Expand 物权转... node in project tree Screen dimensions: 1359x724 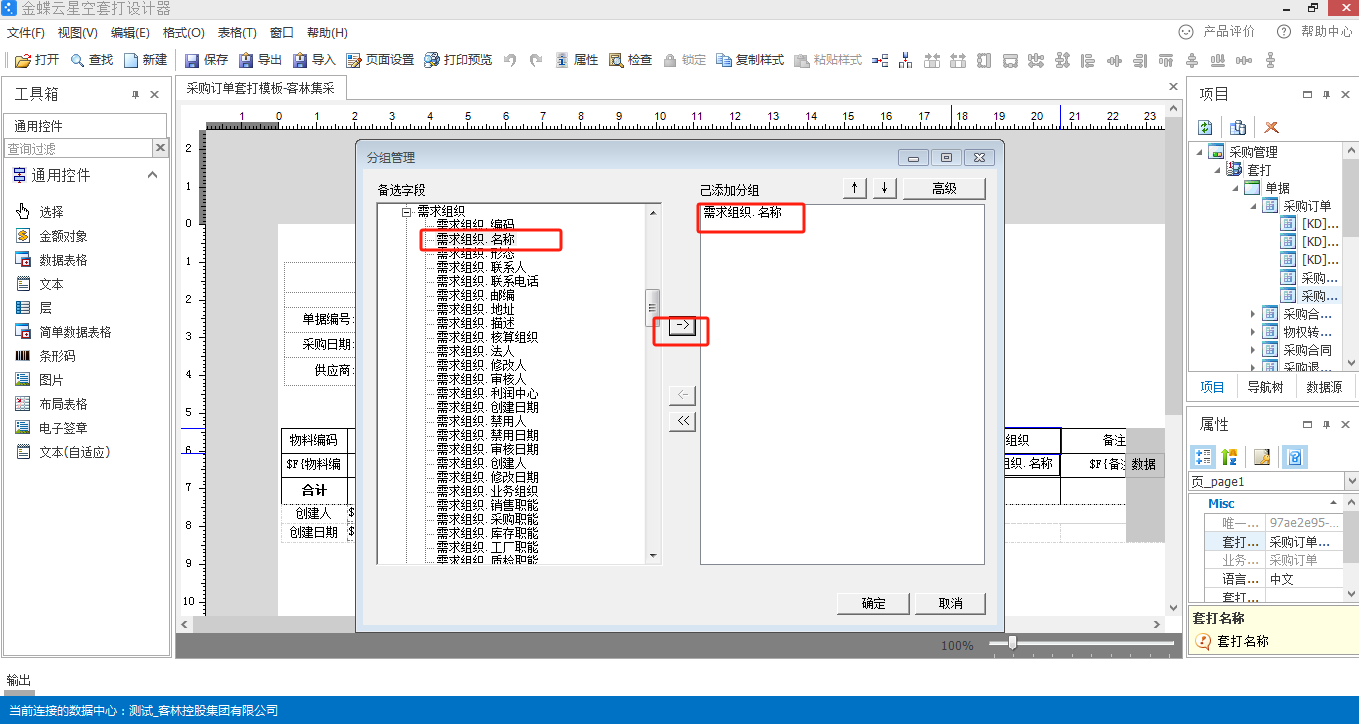click(x=1253, y=332)
